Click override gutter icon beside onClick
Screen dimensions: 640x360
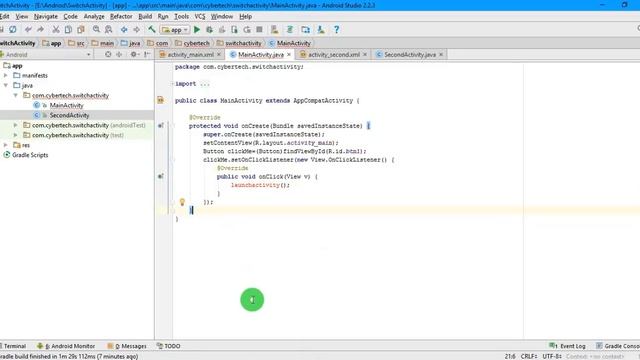tap(161, 176)
